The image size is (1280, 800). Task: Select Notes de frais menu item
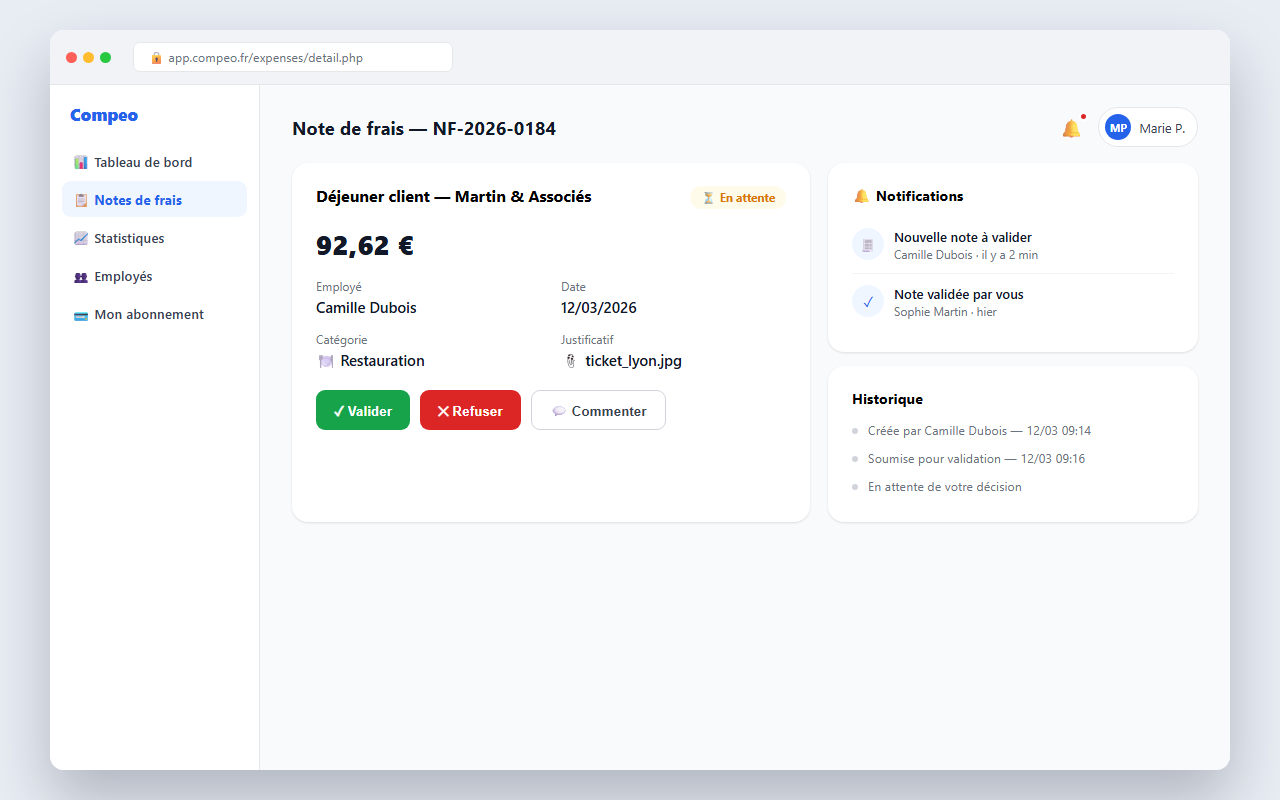point(154,200)
